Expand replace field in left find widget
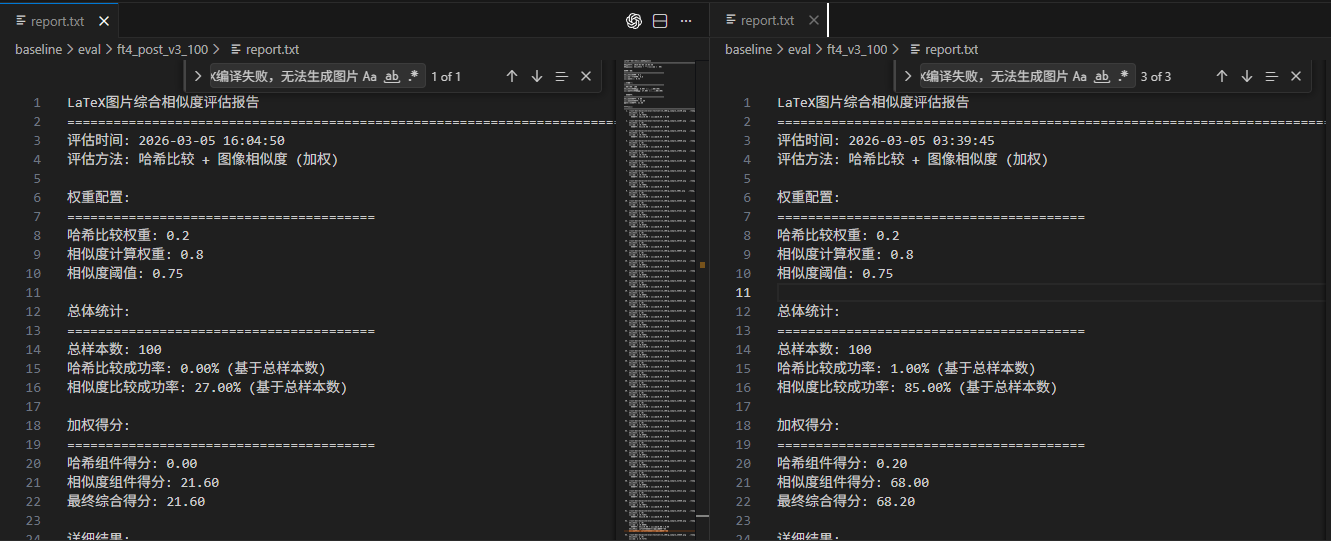 [x=197, y=76]
